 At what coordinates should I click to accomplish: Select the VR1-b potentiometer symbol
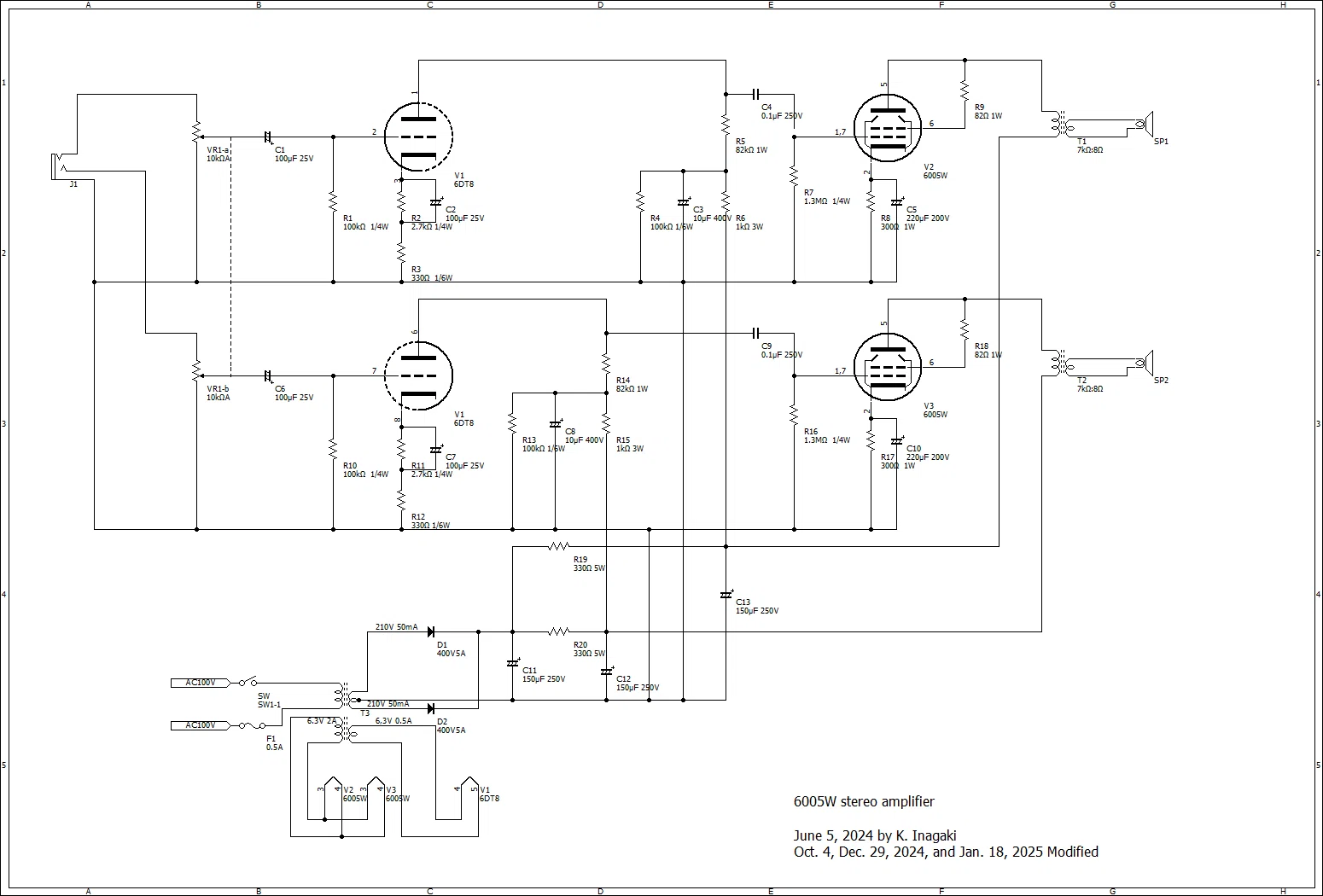point(197,372)
